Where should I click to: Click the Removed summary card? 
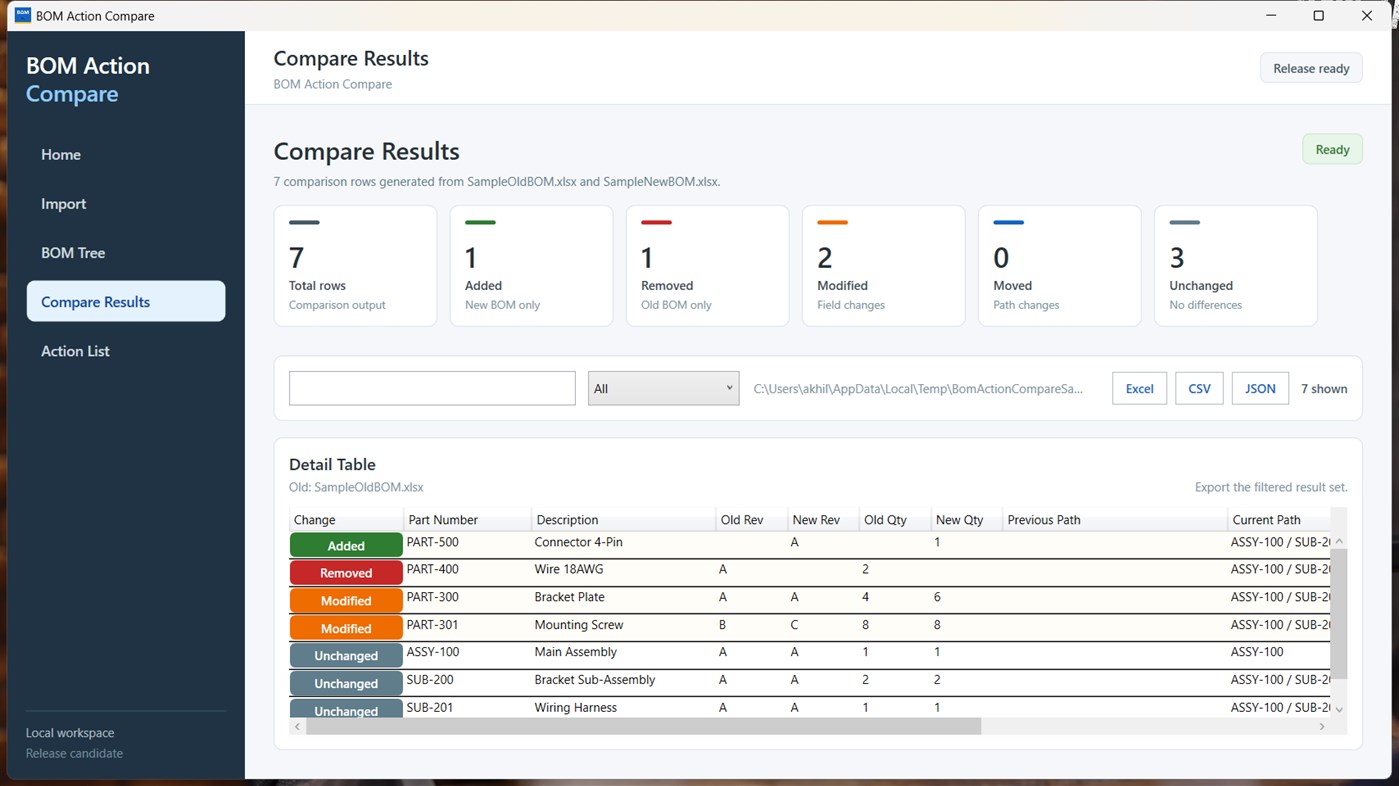tap(707, 266)
